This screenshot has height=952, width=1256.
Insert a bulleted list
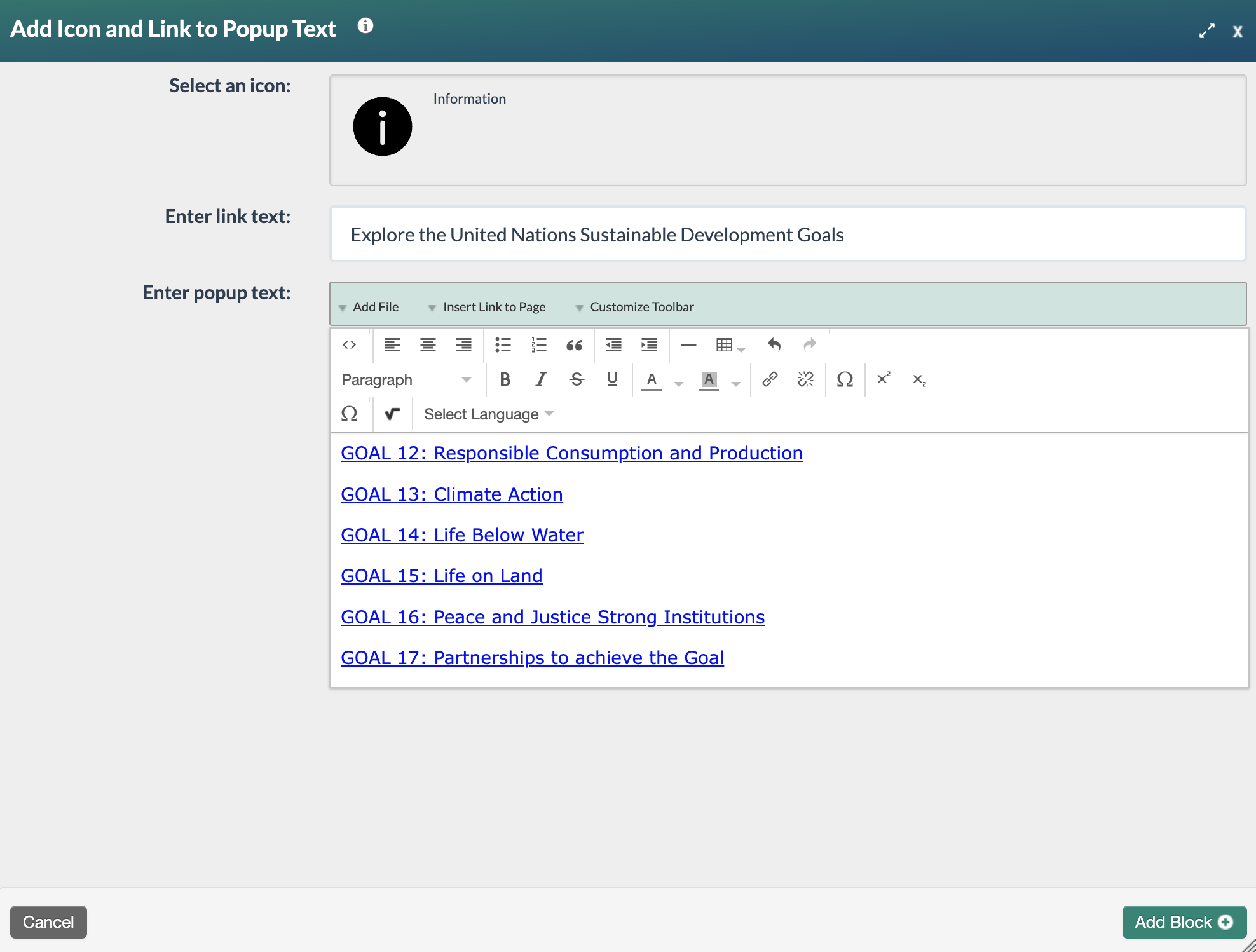(x=503, y=345)
